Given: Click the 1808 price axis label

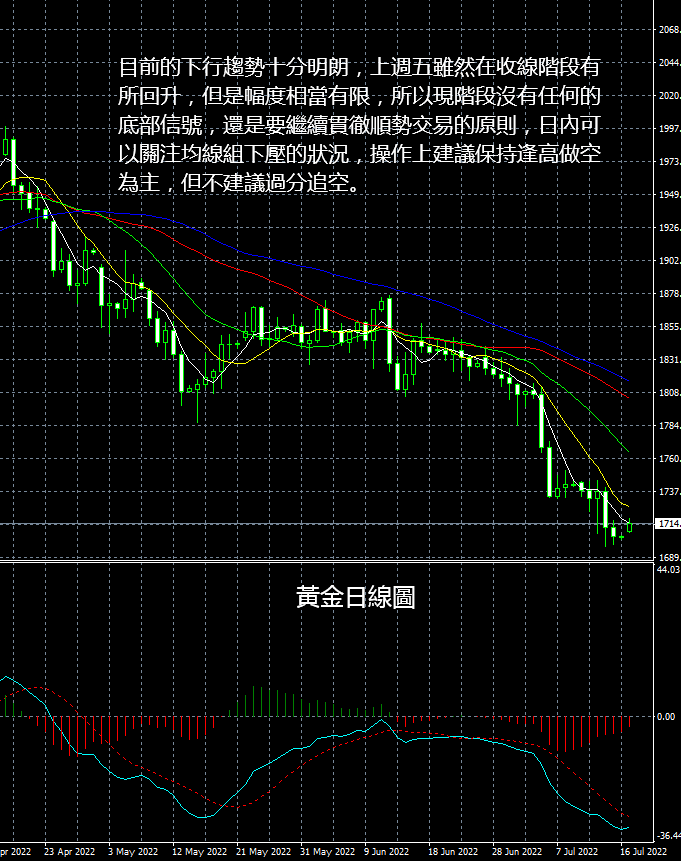Looking at the screenshot, I should pyautogui.click(x=669, y=393).
